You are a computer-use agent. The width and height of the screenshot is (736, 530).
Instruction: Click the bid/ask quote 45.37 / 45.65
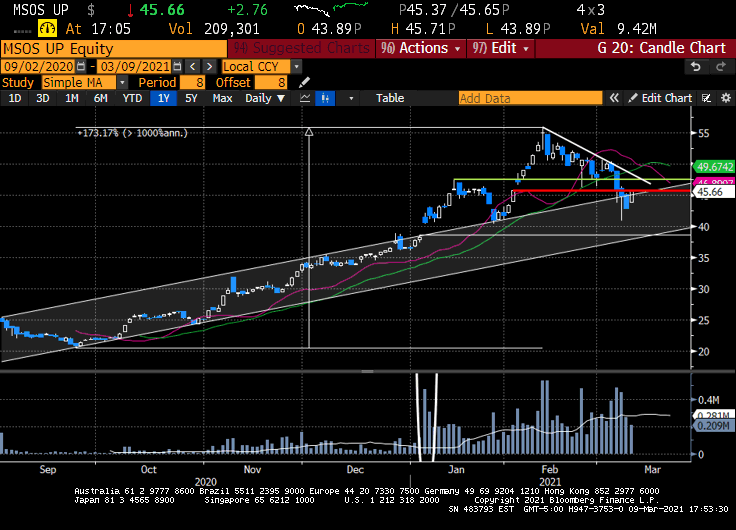coord(453,10)
